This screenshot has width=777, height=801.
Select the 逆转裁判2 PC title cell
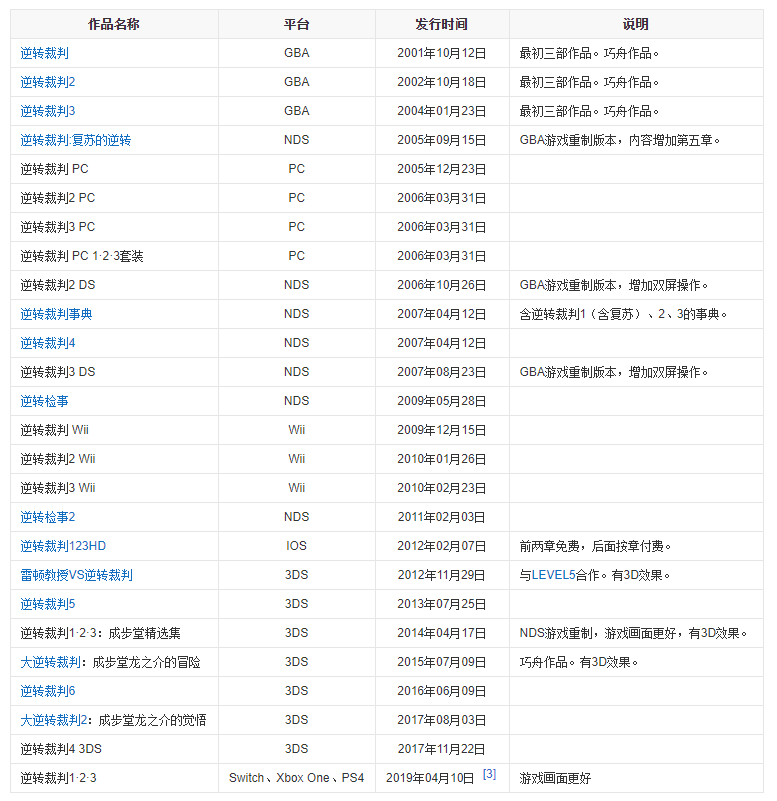(114, 198)
